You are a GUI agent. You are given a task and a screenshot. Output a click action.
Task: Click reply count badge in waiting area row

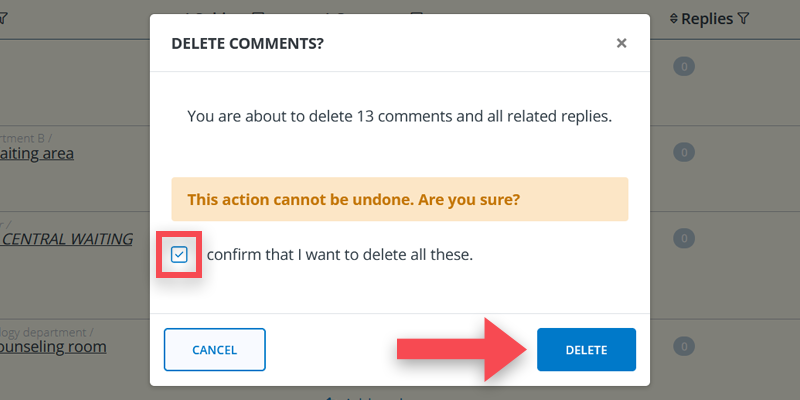[683, 153]
